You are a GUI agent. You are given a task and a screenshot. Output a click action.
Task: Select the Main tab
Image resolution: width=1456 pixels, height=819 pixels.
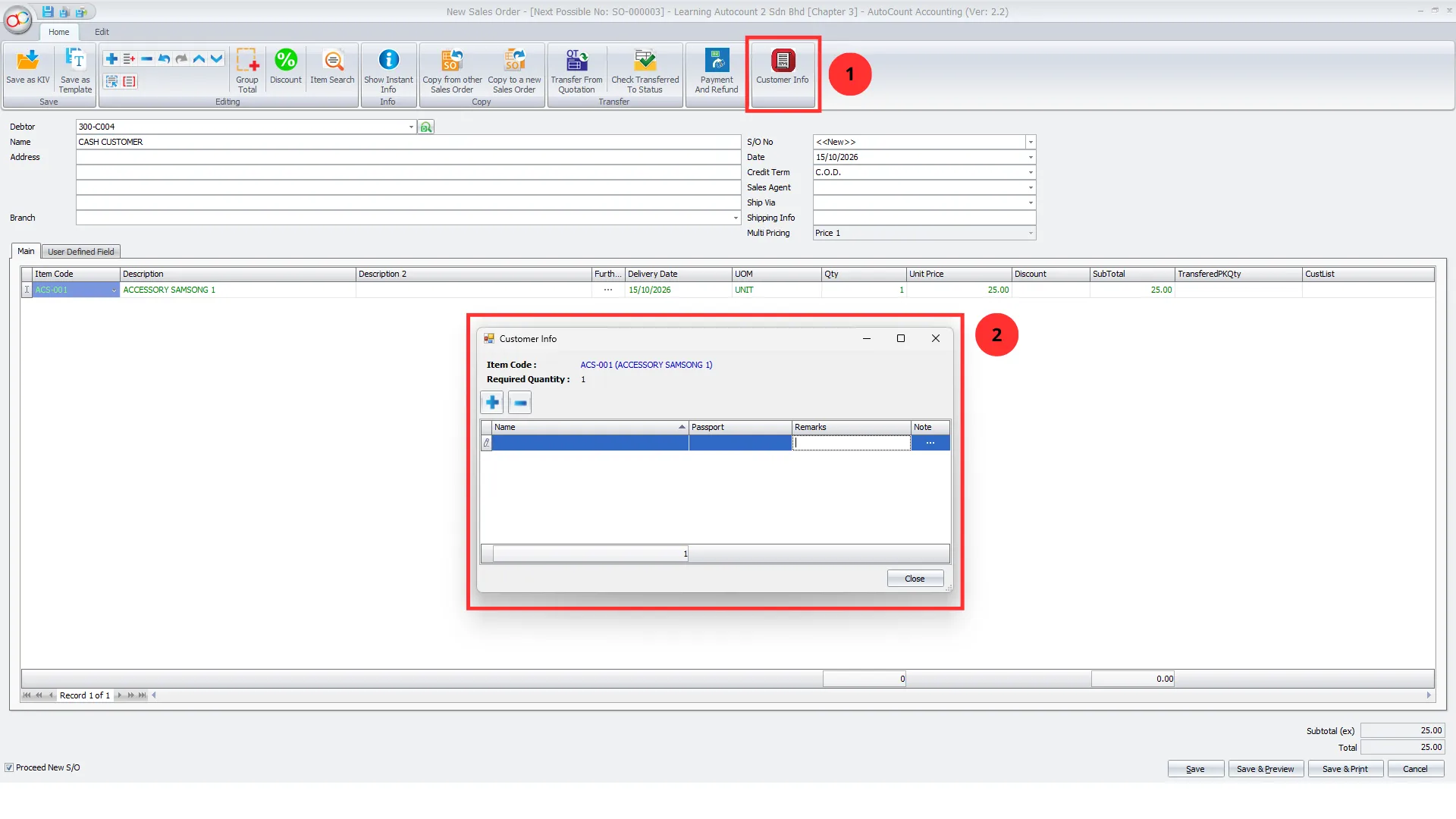26,251
